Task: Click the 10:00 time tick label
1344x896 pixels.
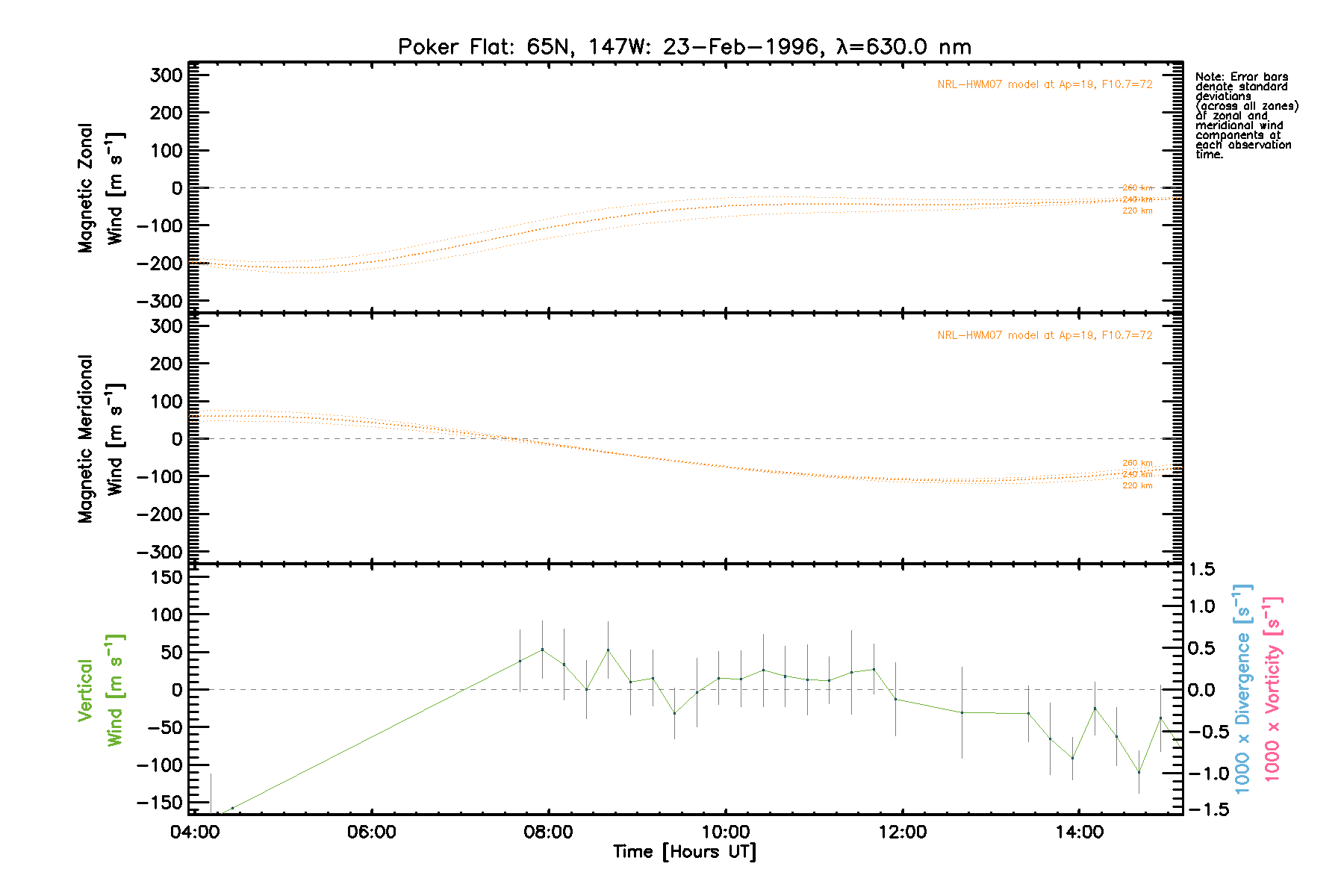Action: 725,833
